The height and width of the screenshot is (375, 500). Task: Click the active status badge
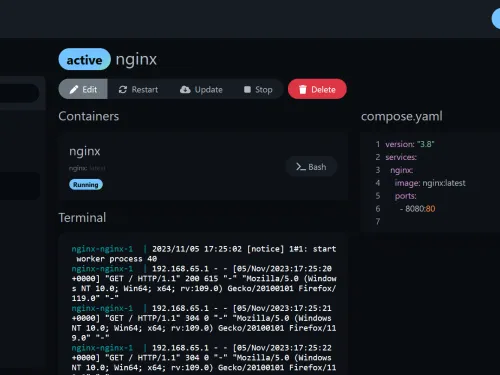(x=84, y=59)
